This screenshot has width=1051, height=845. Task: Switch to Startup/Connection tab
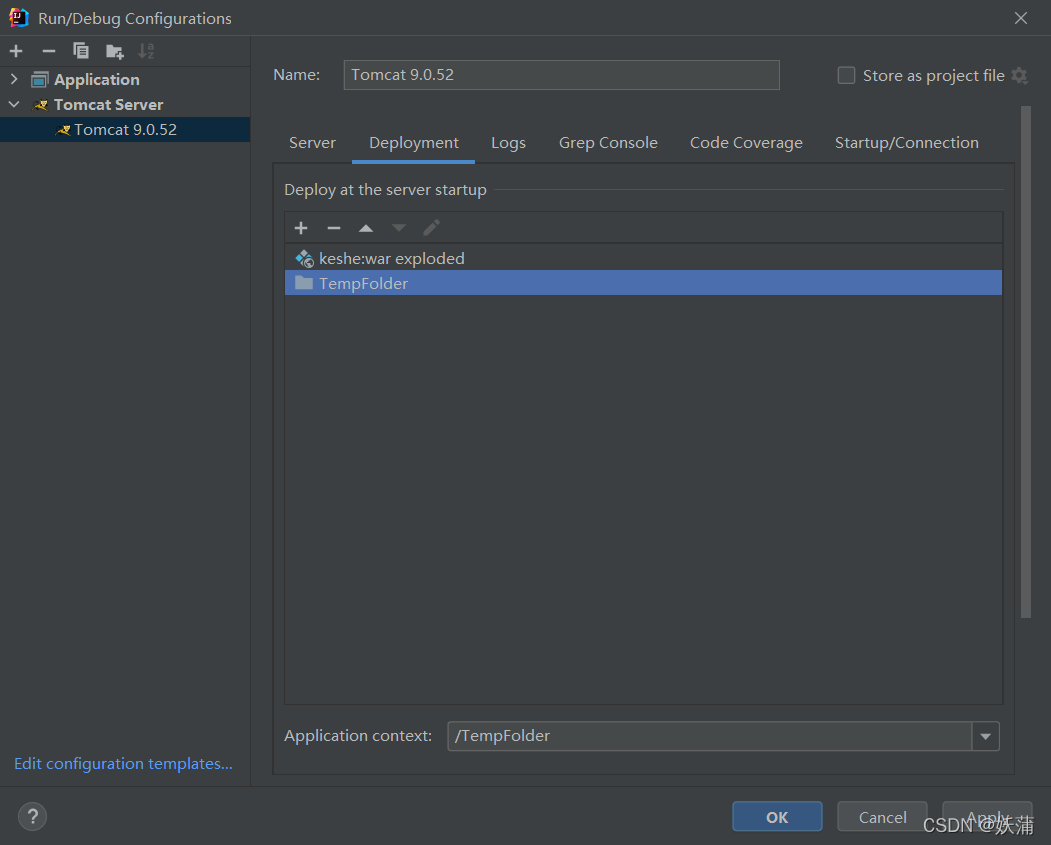(x=906, y=143)
